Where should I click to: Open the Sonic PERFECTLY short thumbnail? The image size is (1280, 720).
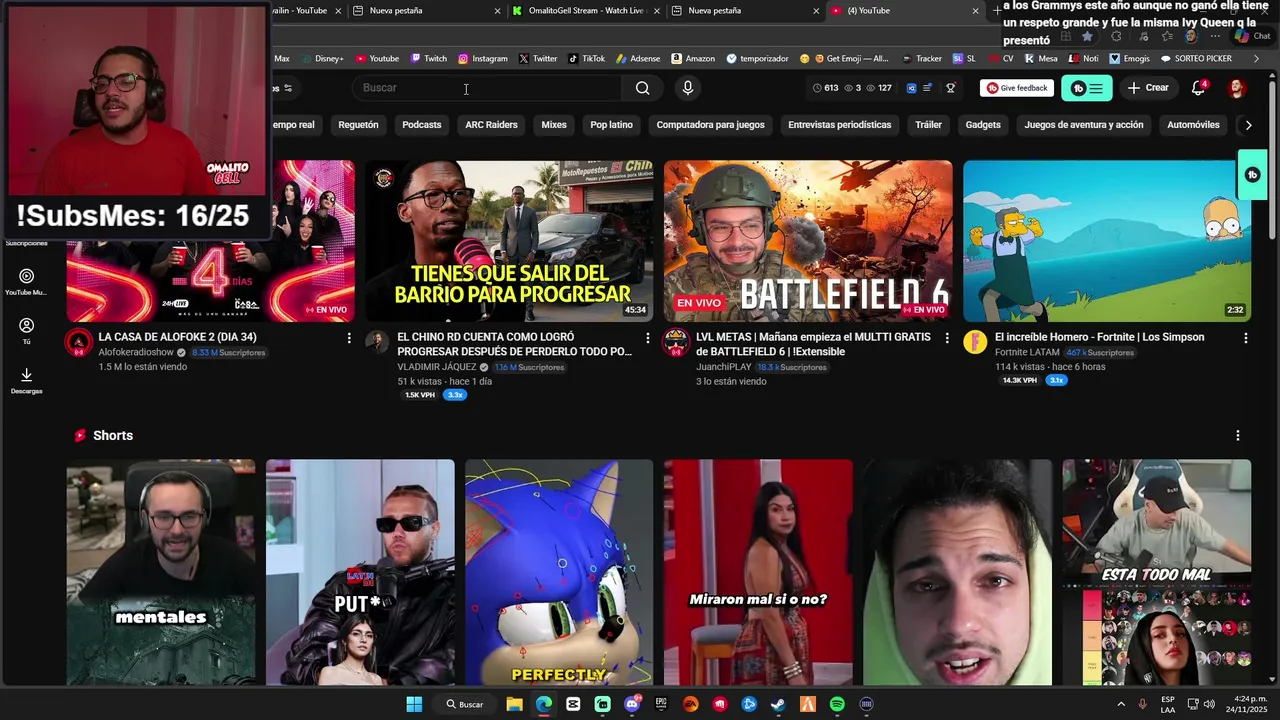(559, 572)
